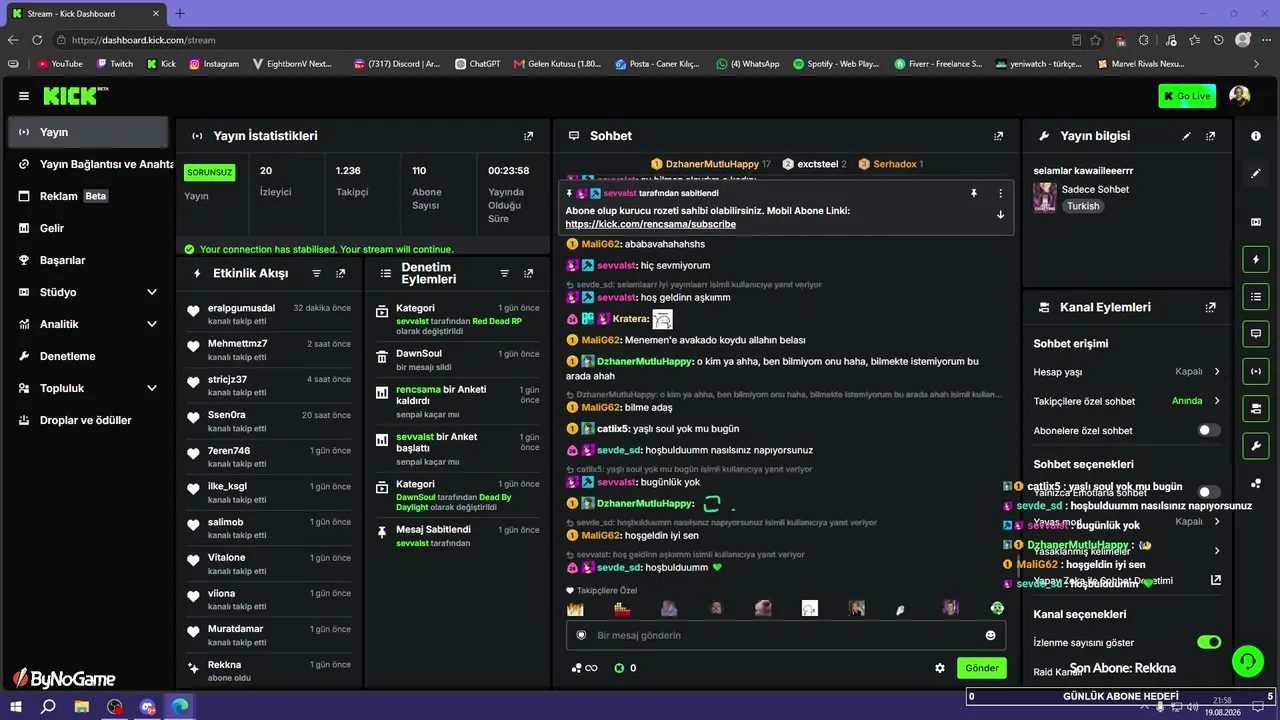Toggle the lightning activity feed rail icon
The height and width of the screenshot is (720, 1280).
(x=1256, y=260)
